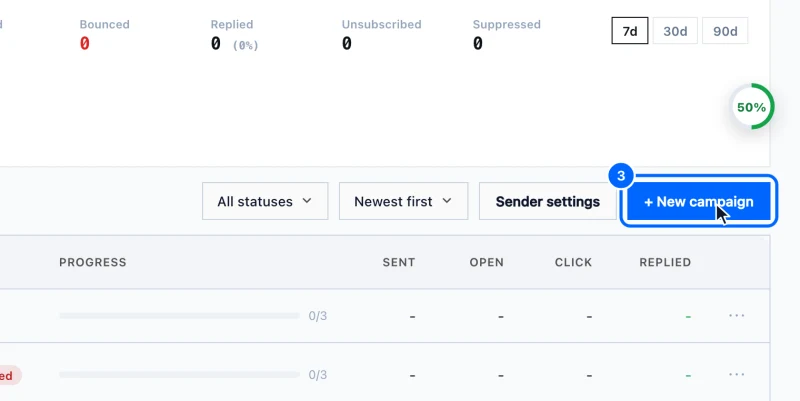Click the REPLIED column header
800x401 pixels.
pos(665,262)
